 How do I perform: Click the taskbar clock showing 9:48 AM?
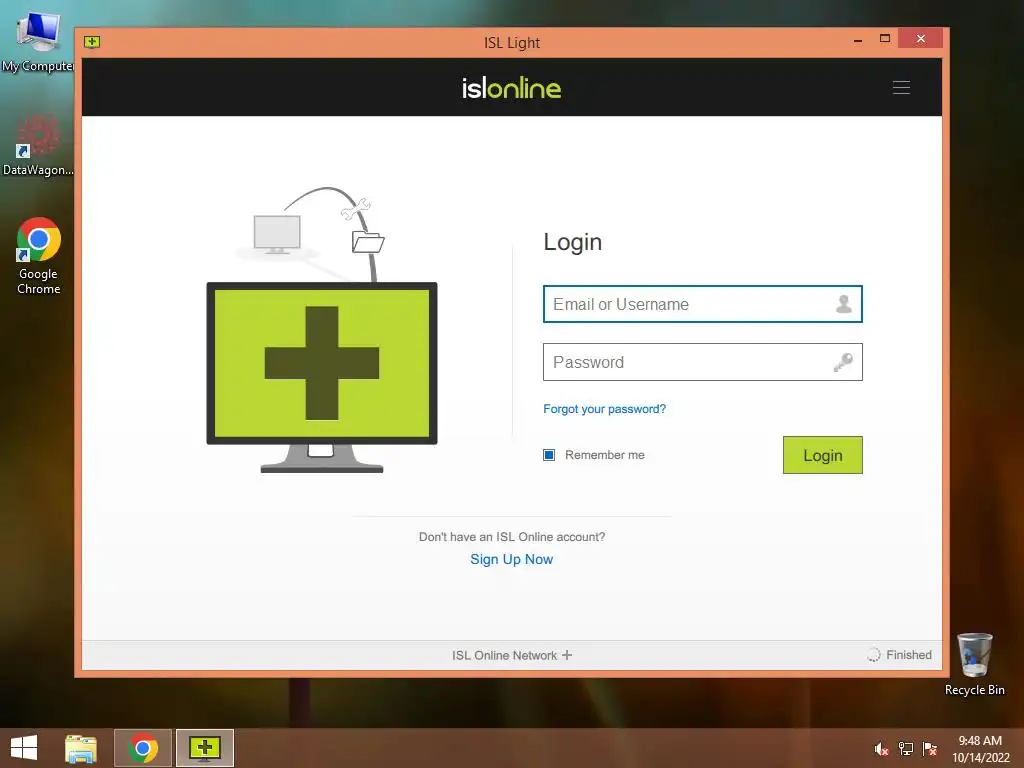point(980,748)
